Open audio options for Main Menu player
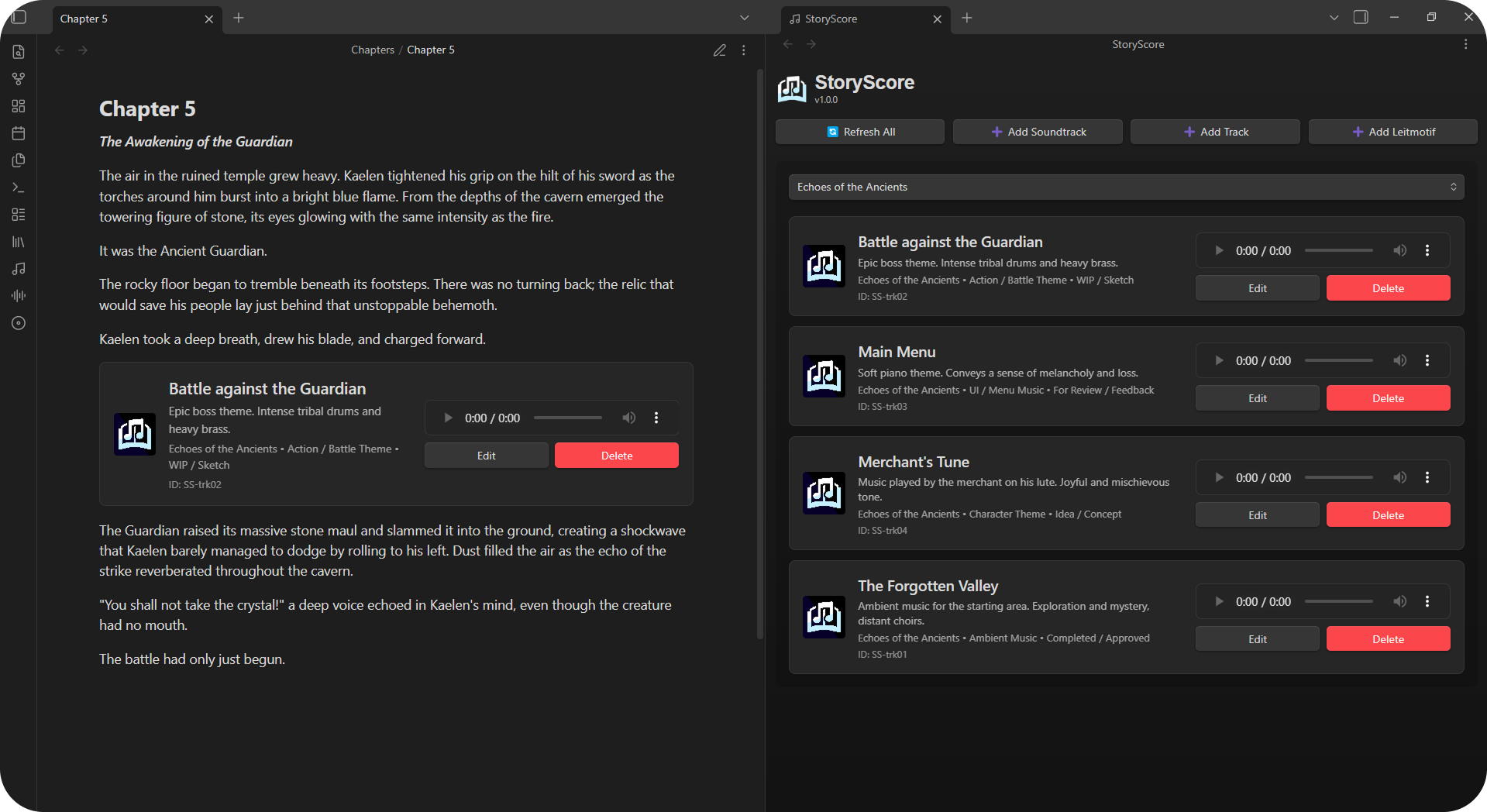The width and height of the screenshot is (1487, 812). [1427, 360]
